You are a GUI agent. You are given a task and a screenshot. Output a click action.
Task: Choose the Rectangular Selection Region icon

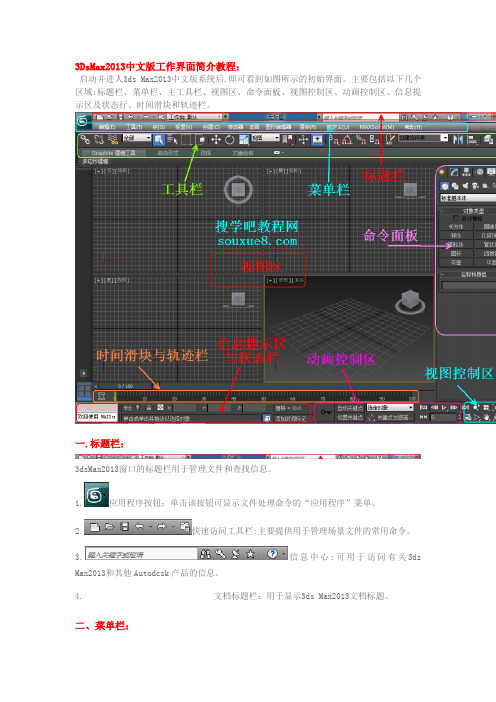(187, 140)
